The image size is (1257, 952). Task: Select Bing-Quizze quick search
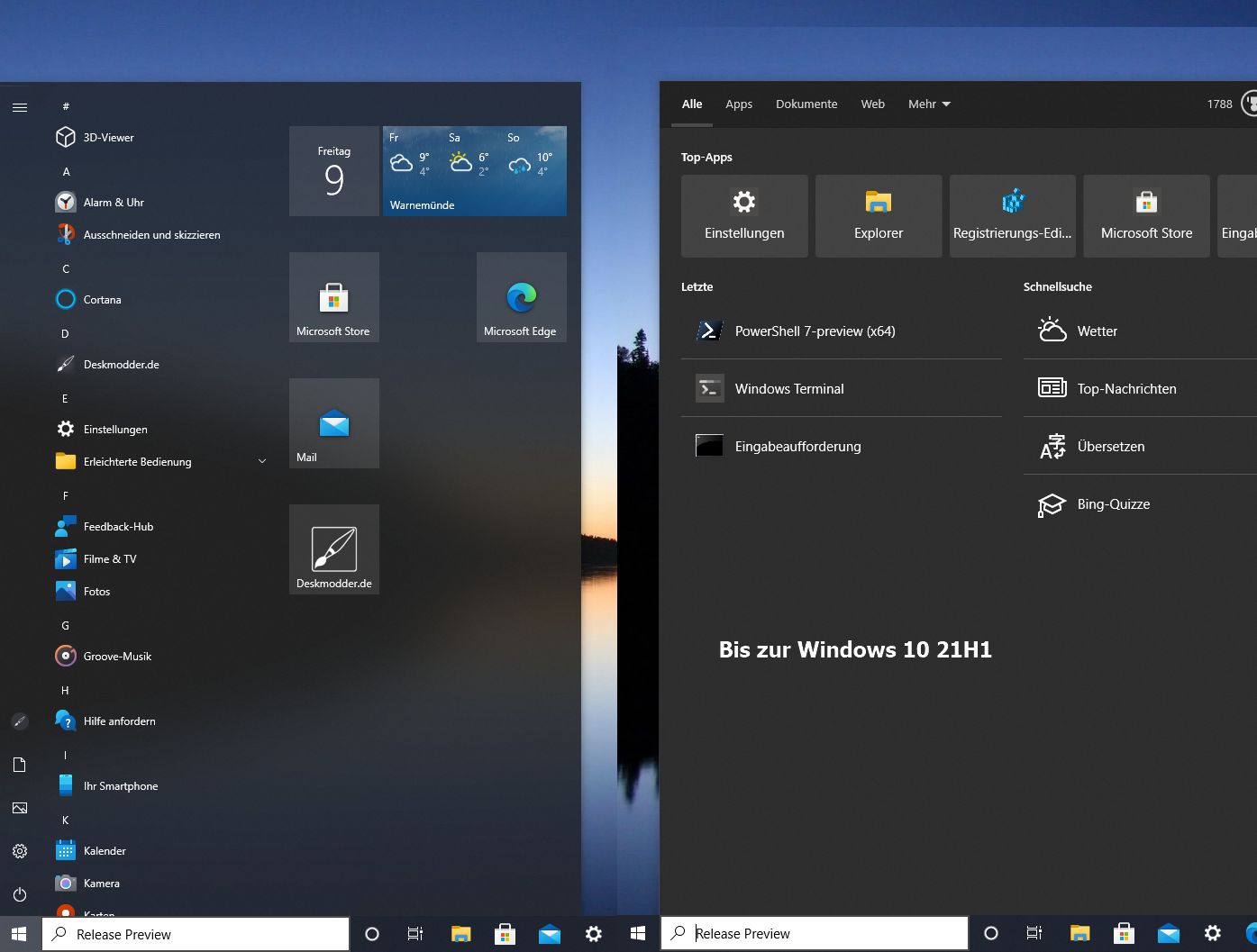click(1140, 503)
